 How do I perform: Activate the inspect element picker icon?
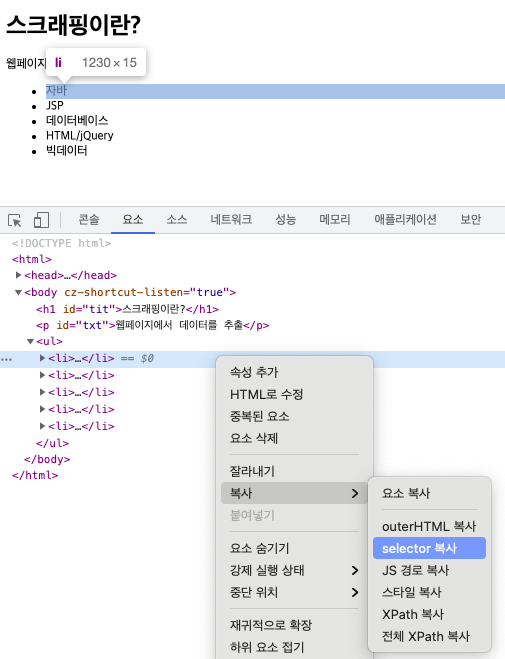pyautogui.click(x=14, y=220)
